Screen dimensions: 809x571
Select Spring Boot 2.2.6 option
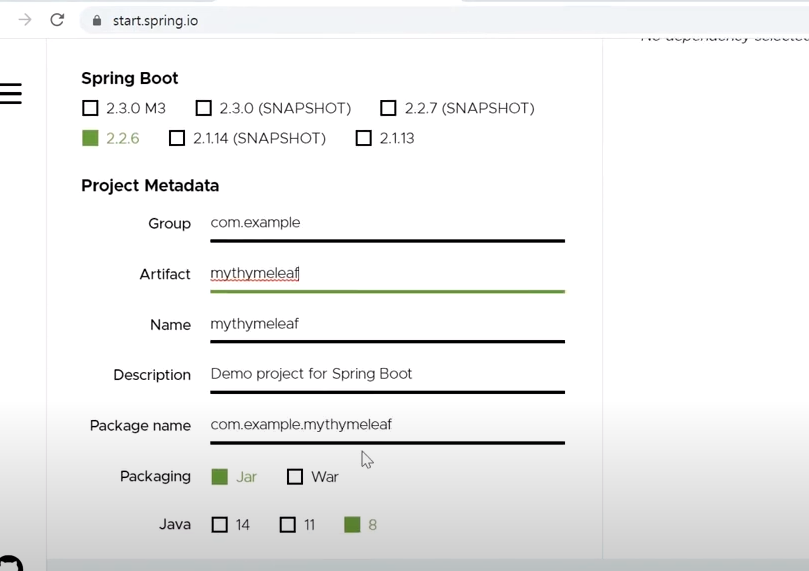111,138
